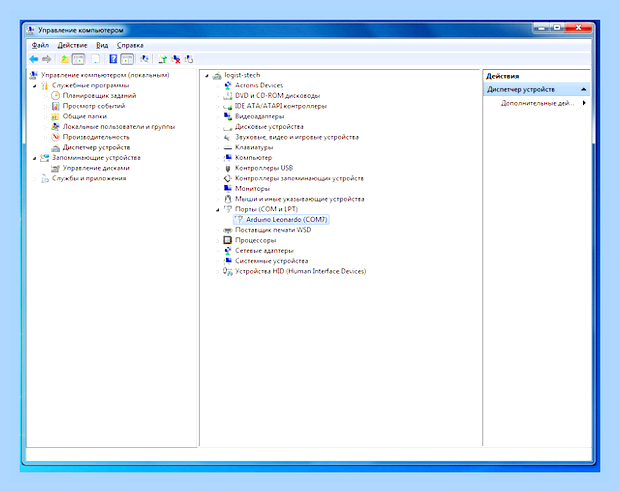Screen dimensions: 620x492
Task: Click the Disable device toolbar icon
Action: (x=189, y=59)
